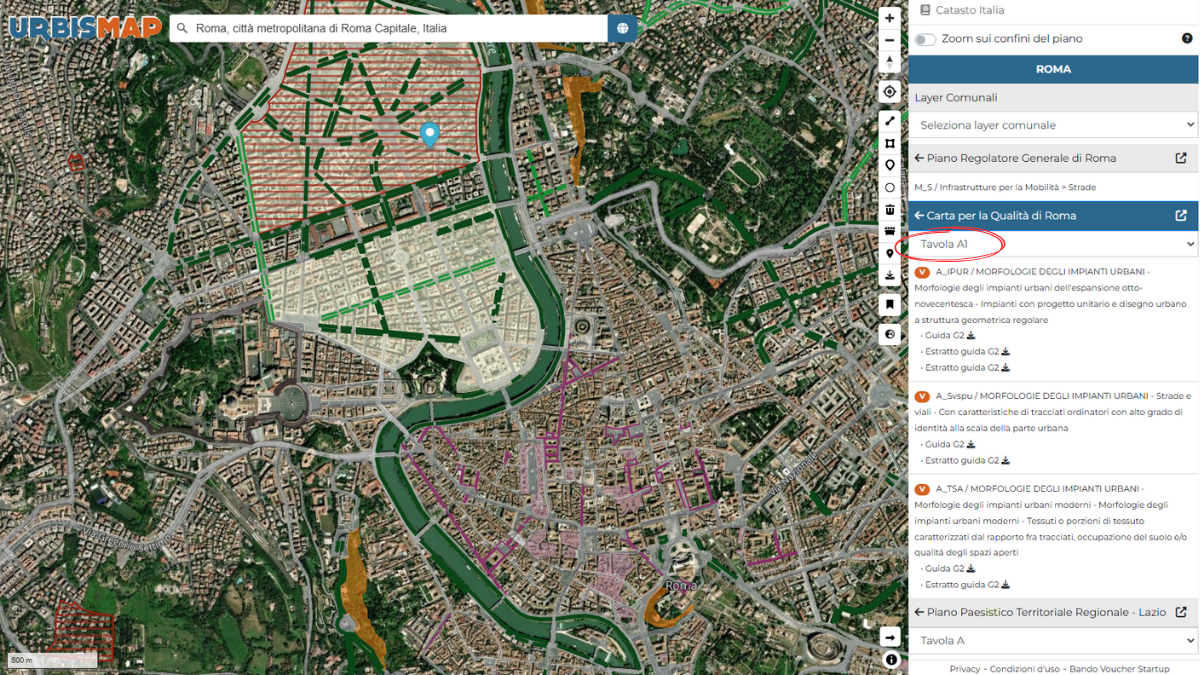Click the trash icon to clear map drawings
1200x675 pixels.
889,208
